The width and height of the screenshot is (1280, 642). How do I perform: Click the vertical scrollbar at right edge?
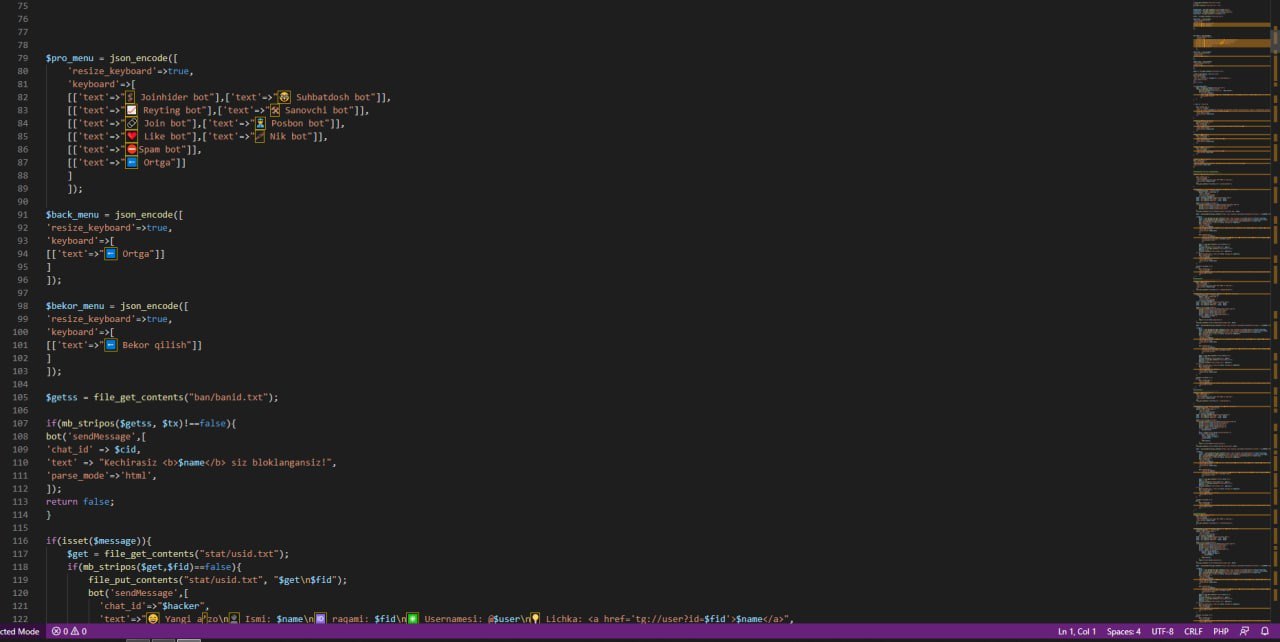pos(1275,313)
